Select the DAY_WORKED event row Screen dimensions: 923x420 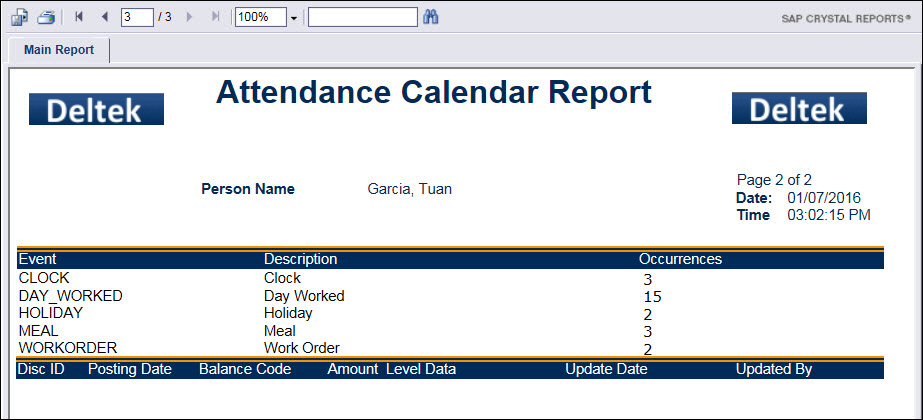point(71,296)
